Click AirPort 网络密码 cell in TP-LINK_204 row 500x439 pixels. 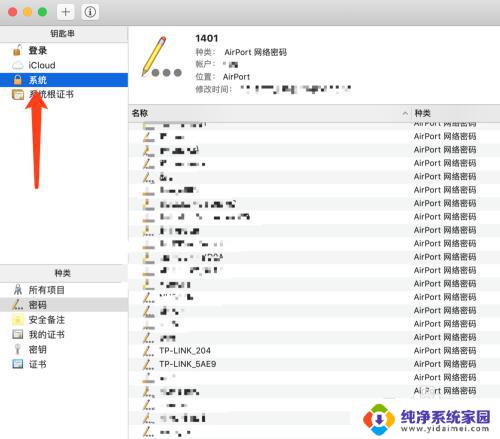click(x=445, y=351)
